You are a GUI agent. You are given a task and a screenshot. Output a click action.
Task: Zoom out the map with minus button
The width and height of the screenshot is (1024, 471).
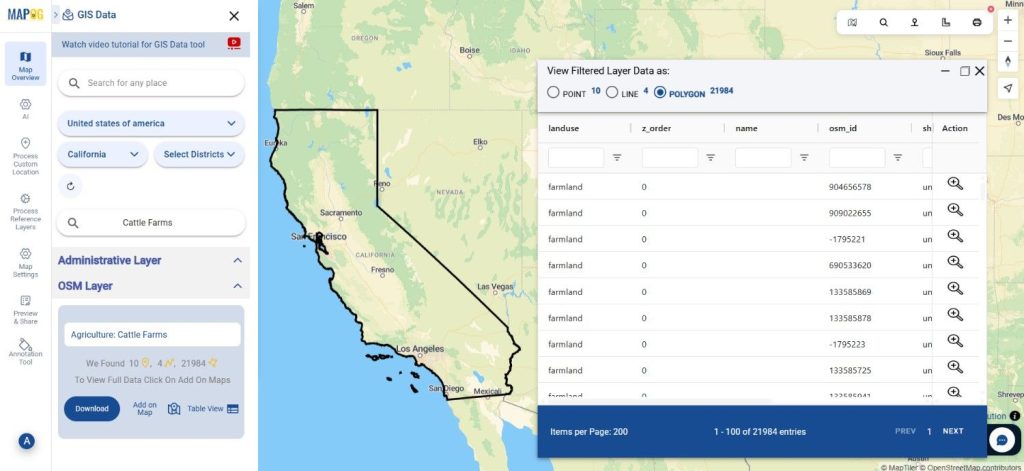(1008, 41)
